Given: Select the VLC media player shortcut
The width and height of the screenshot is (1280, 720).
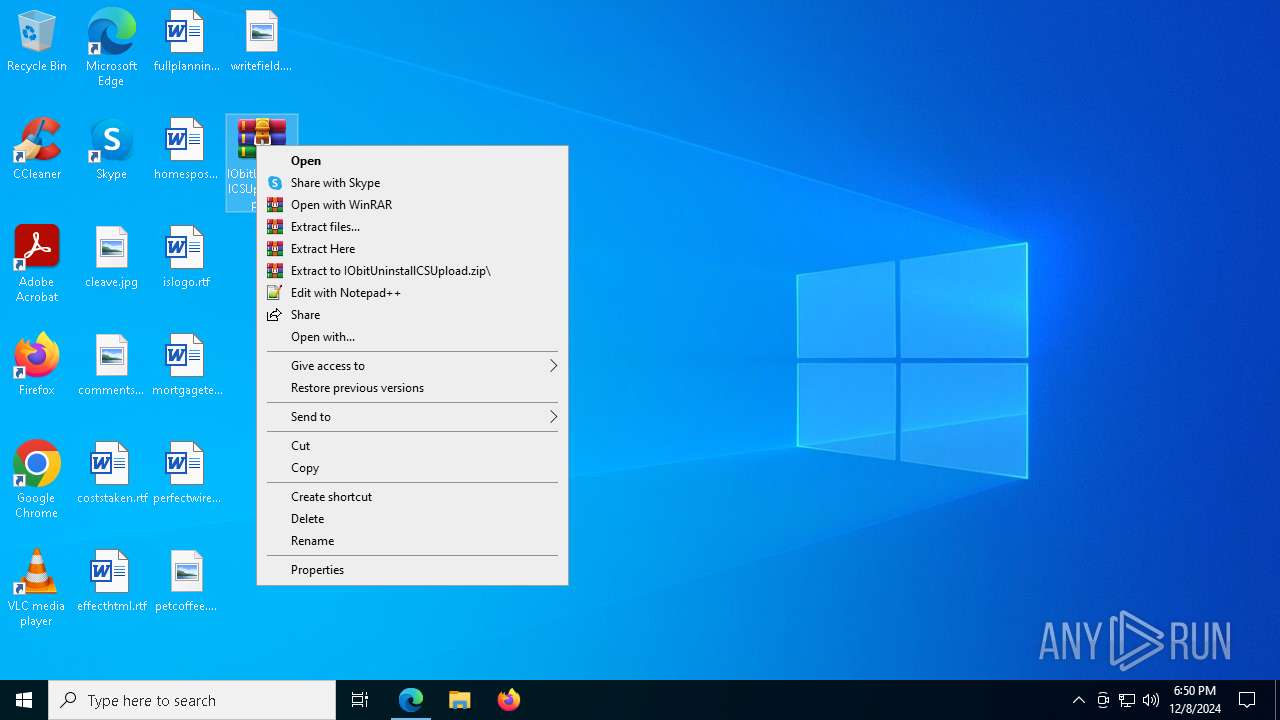Looking at the screenshot, I should (x=37, y=588).
